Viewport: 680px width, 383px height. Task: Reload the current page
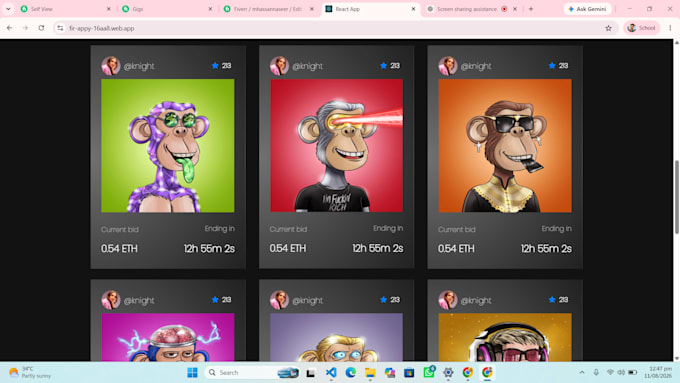pos(41,28)
